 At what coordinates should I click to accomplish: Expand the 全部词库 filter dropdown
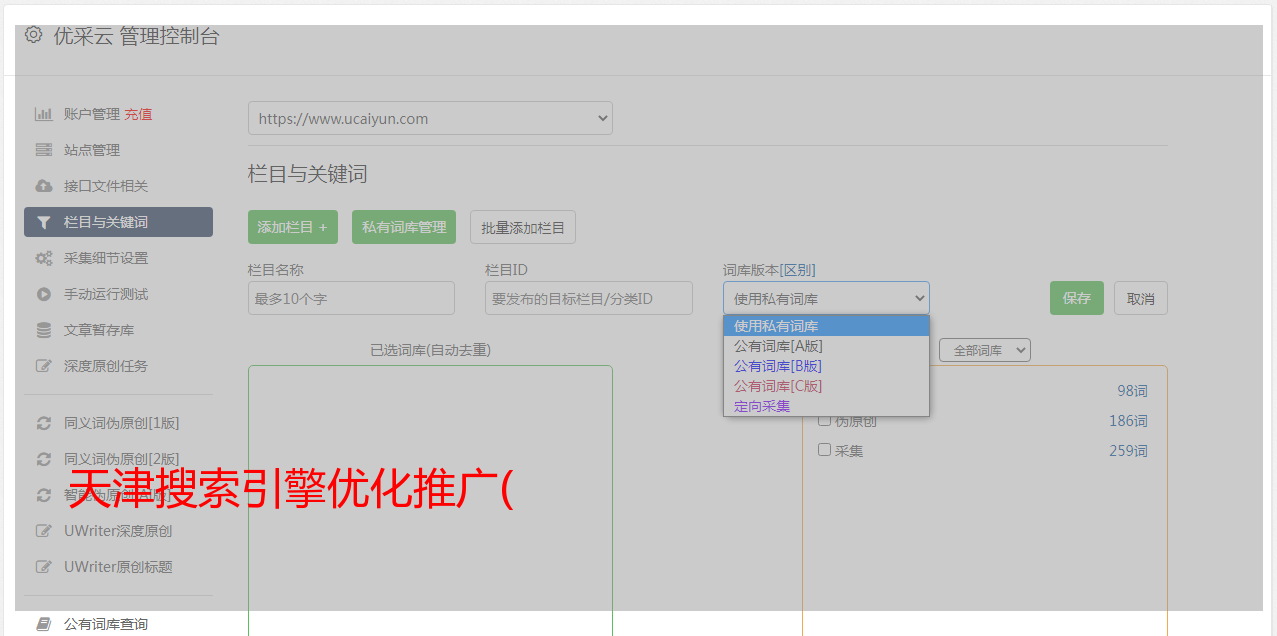pyautogui.click(x=984, y=350)
